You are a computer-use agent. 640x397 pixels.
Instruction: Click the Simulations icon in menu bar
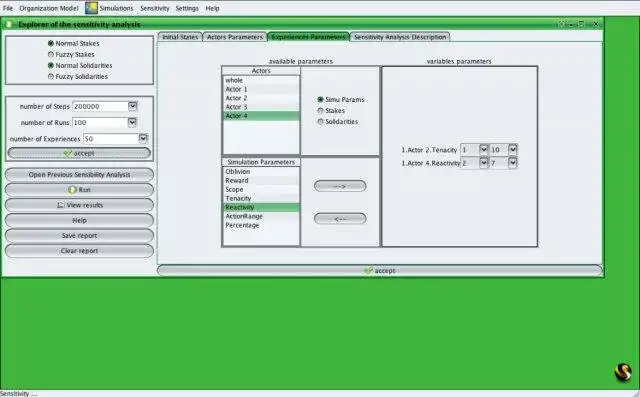point(91,8)
